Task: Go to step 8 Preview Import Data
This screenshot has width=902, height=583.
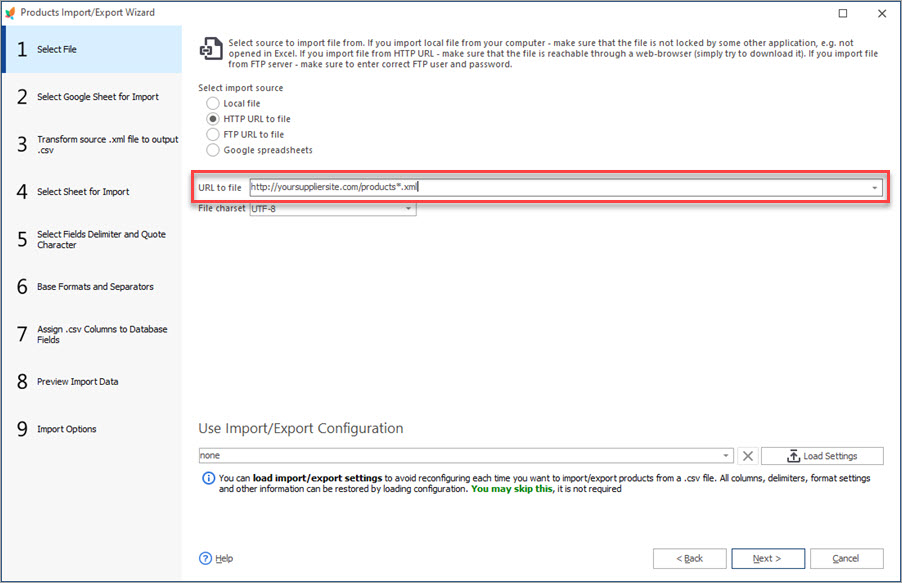Action: point(92,382)
